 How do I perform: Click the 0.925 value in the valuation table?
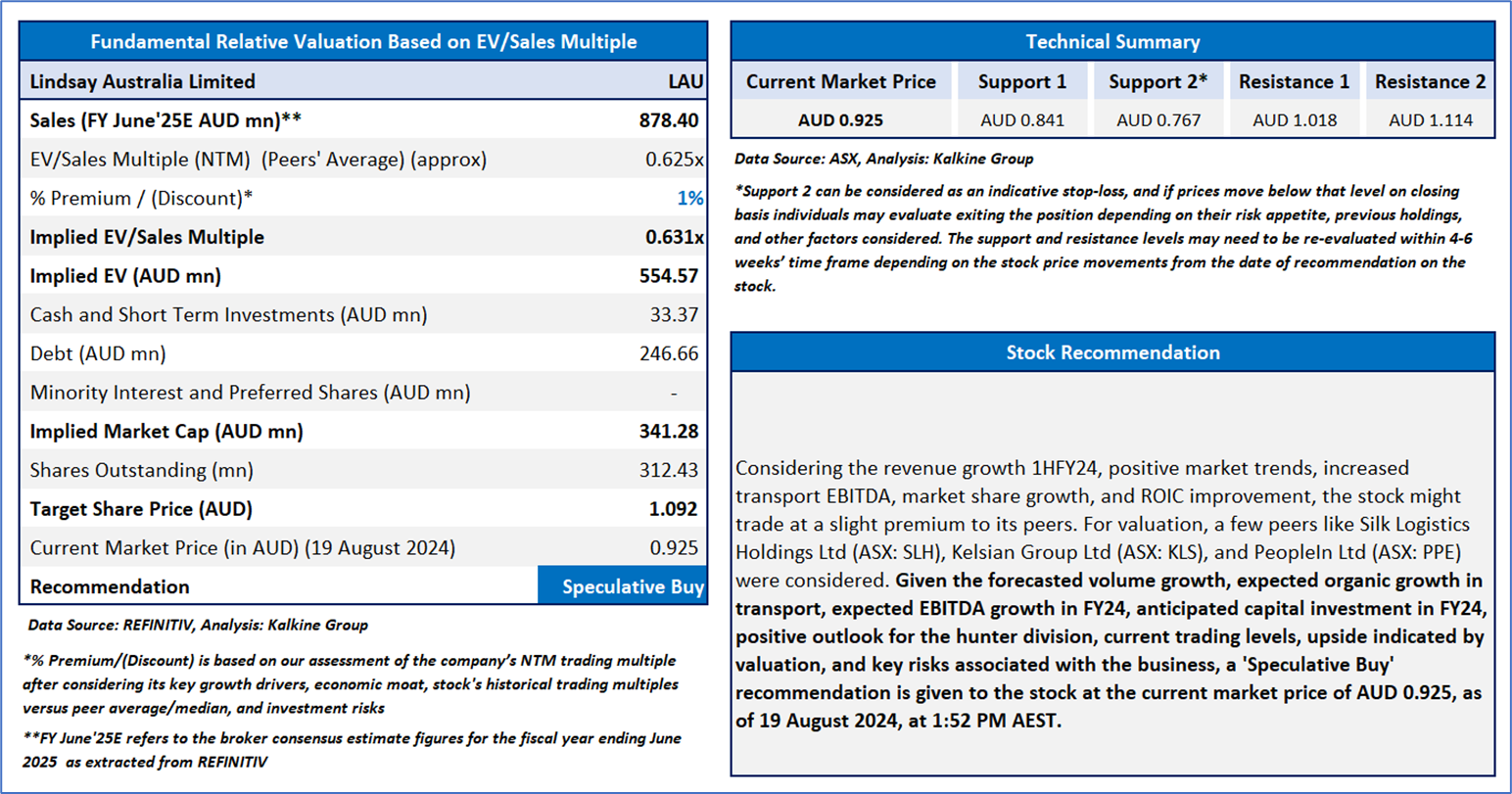[x=674, y=548]
